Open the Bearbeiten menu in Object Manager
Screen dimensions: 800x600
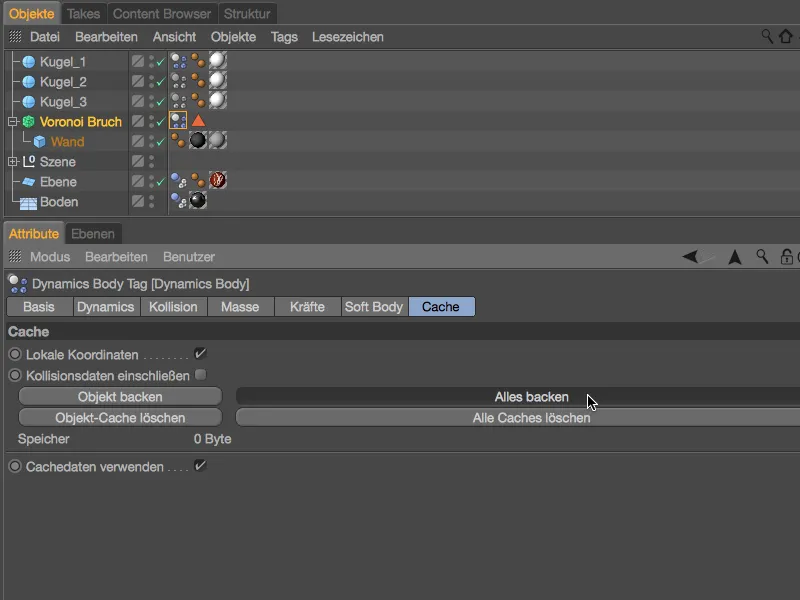point(106,37)
